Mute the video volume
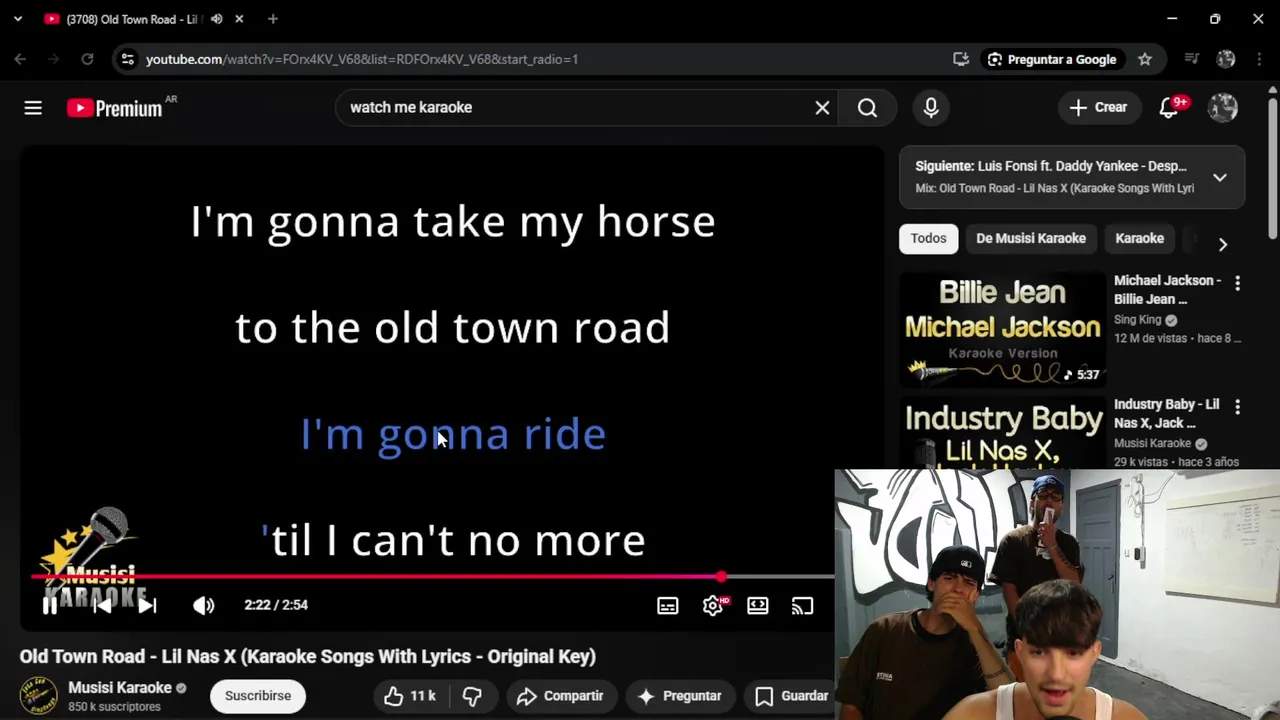 click(204, 605)
